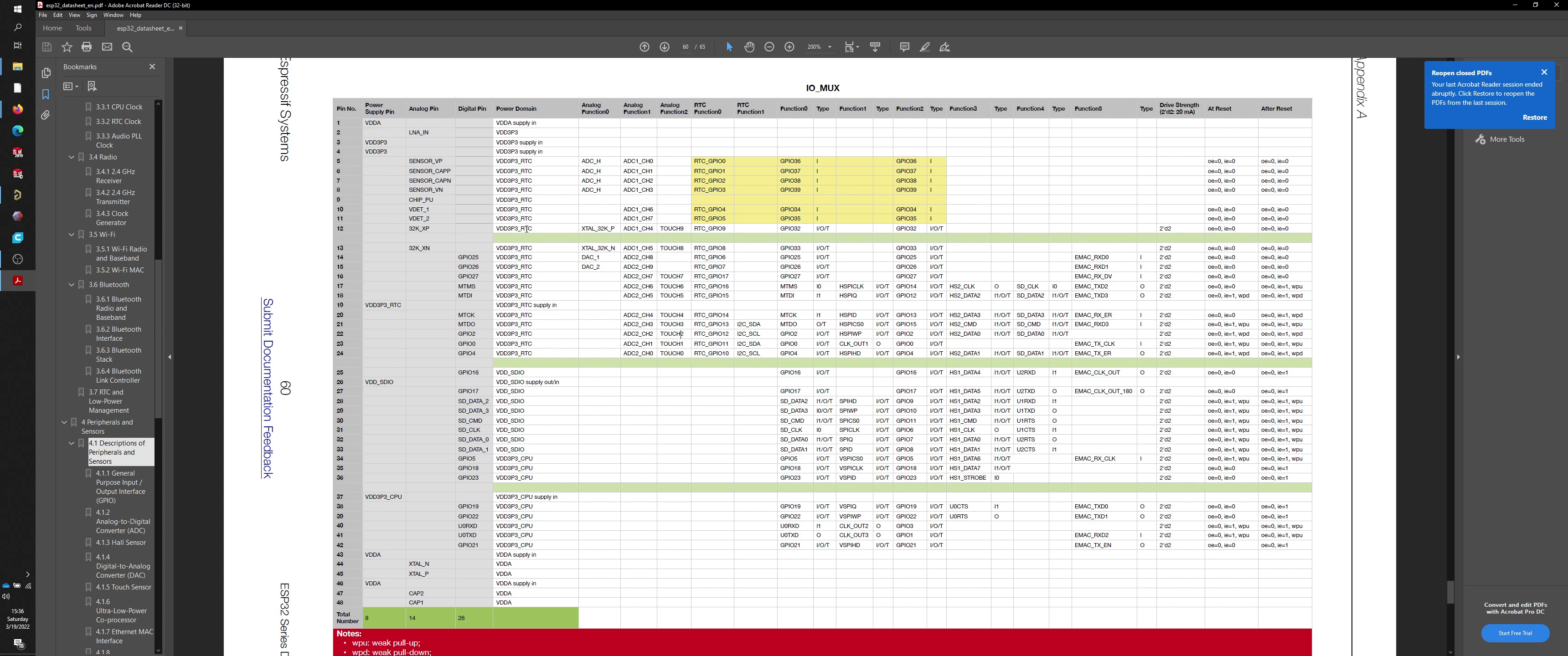
Task: Close the Bookmarks panel
Action: [x=152, y=67]
